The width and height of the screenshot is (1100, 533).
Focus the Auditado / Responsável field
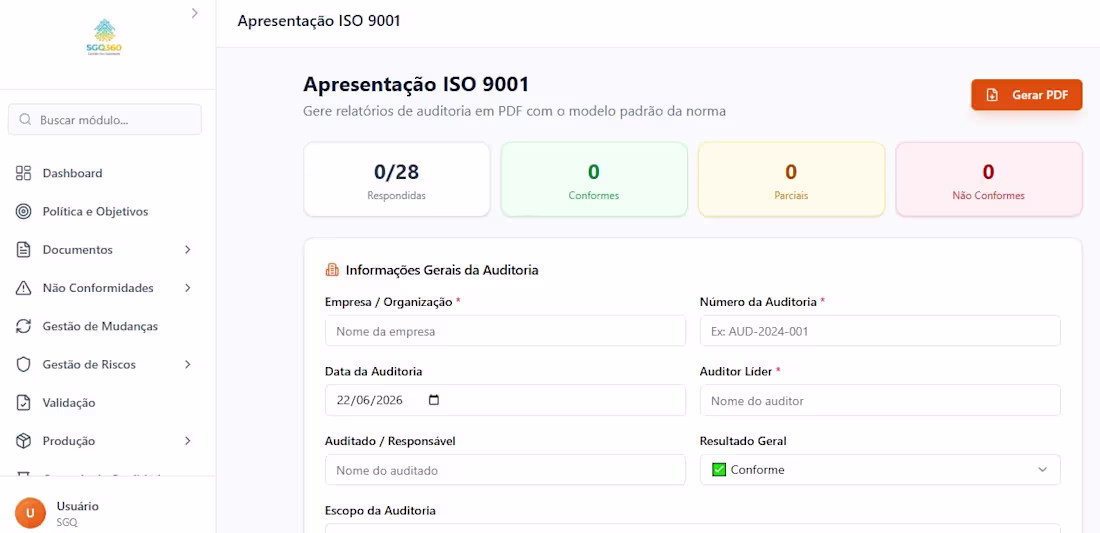(x=505, y=470)
